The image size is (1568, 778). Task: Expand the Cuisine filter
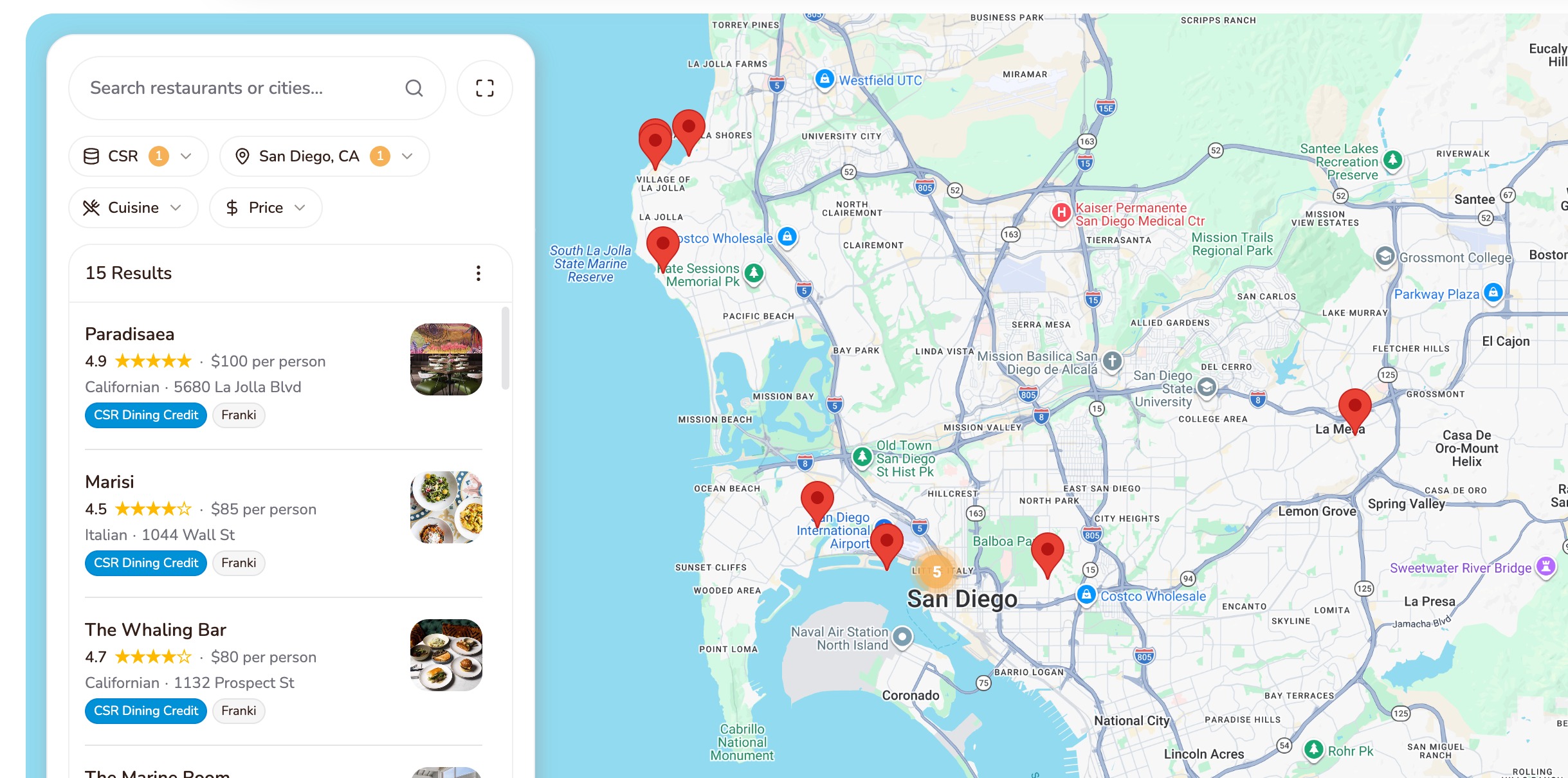click(133, 208)
